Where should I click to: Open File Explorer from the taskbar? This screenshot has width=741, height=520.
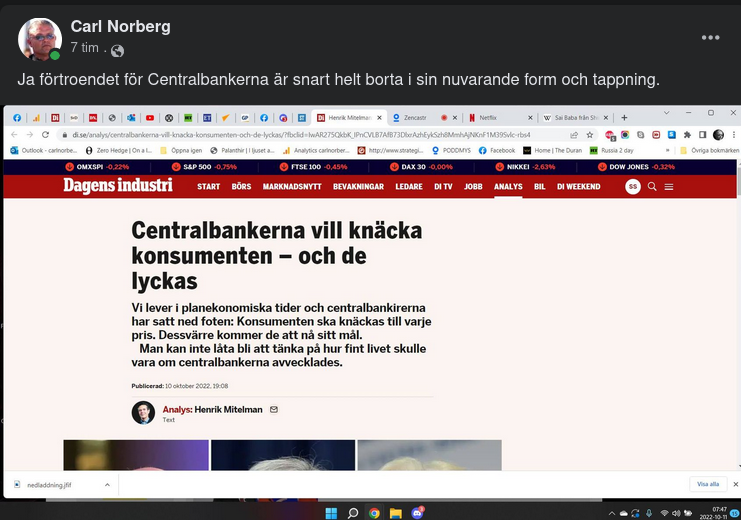click(396, 513)
